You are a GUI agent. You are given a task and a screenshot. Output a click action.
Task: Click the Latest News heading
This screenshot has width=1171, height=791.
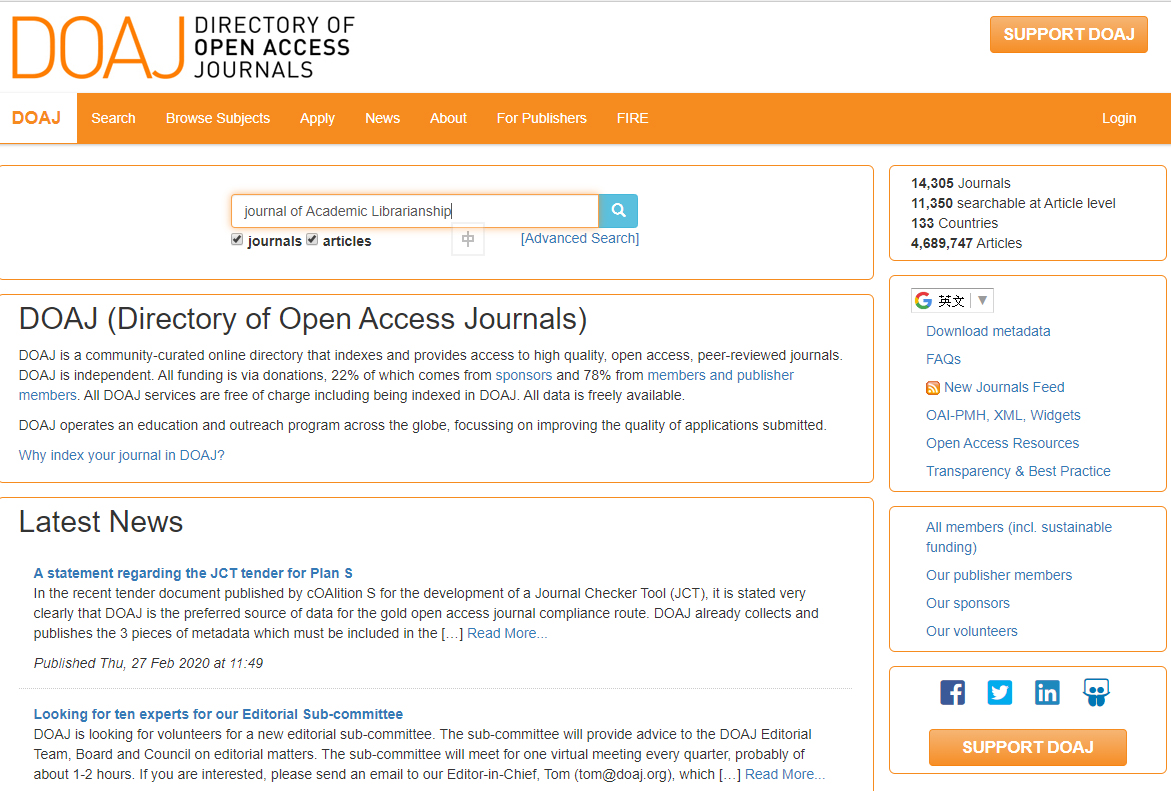pos(101,521)
